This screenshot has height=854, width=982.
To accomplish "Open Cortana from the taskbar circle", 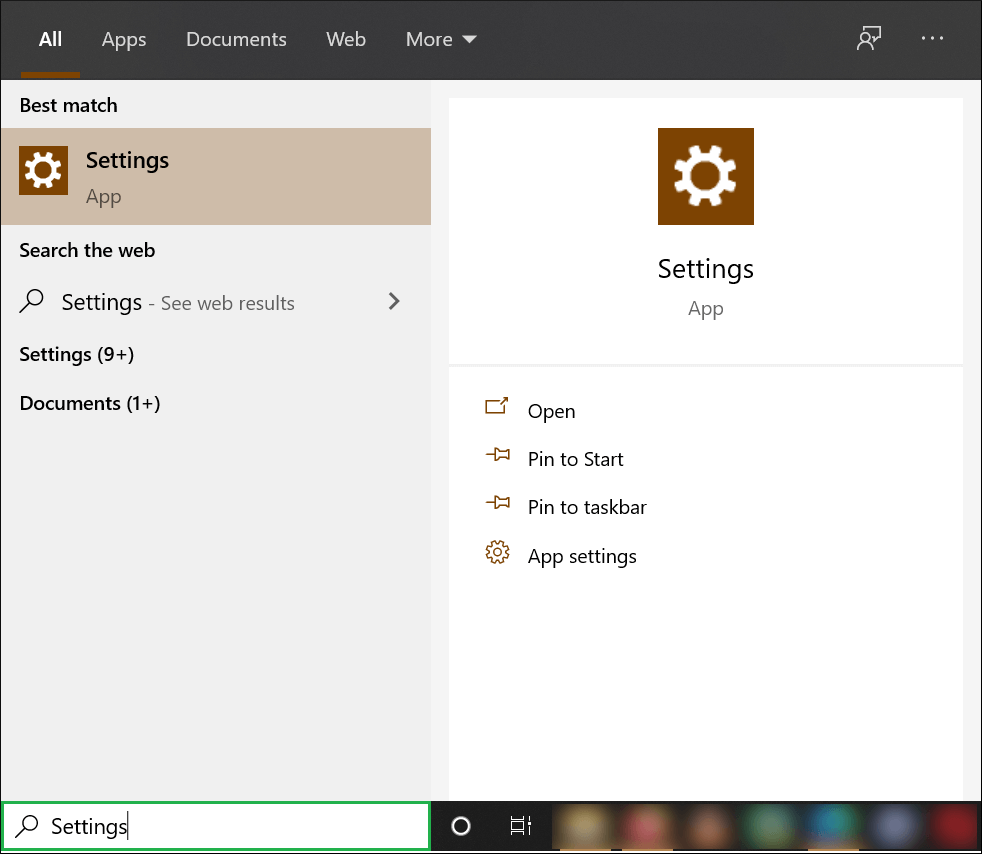I will pos(461,826).
